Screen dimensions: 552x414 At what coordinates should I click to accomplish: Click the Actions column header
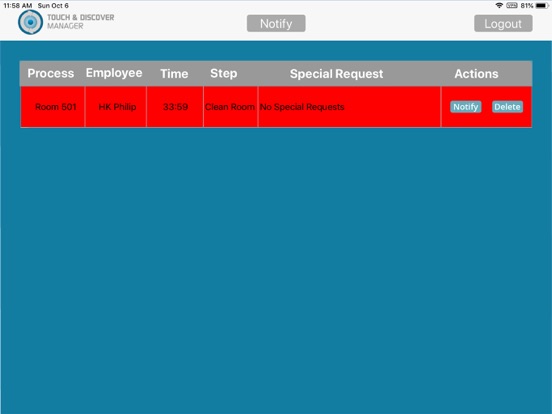(476, 74)
